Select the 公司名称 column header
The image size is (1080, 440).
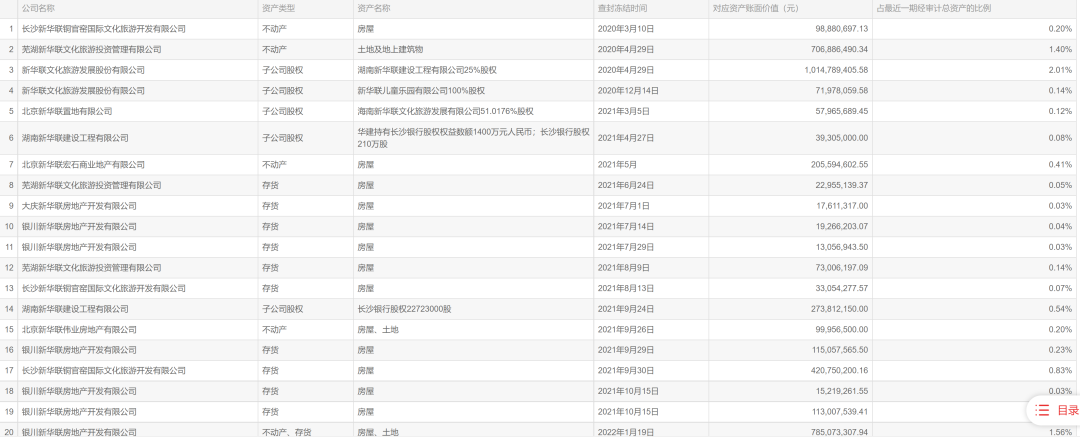point(39,9)
